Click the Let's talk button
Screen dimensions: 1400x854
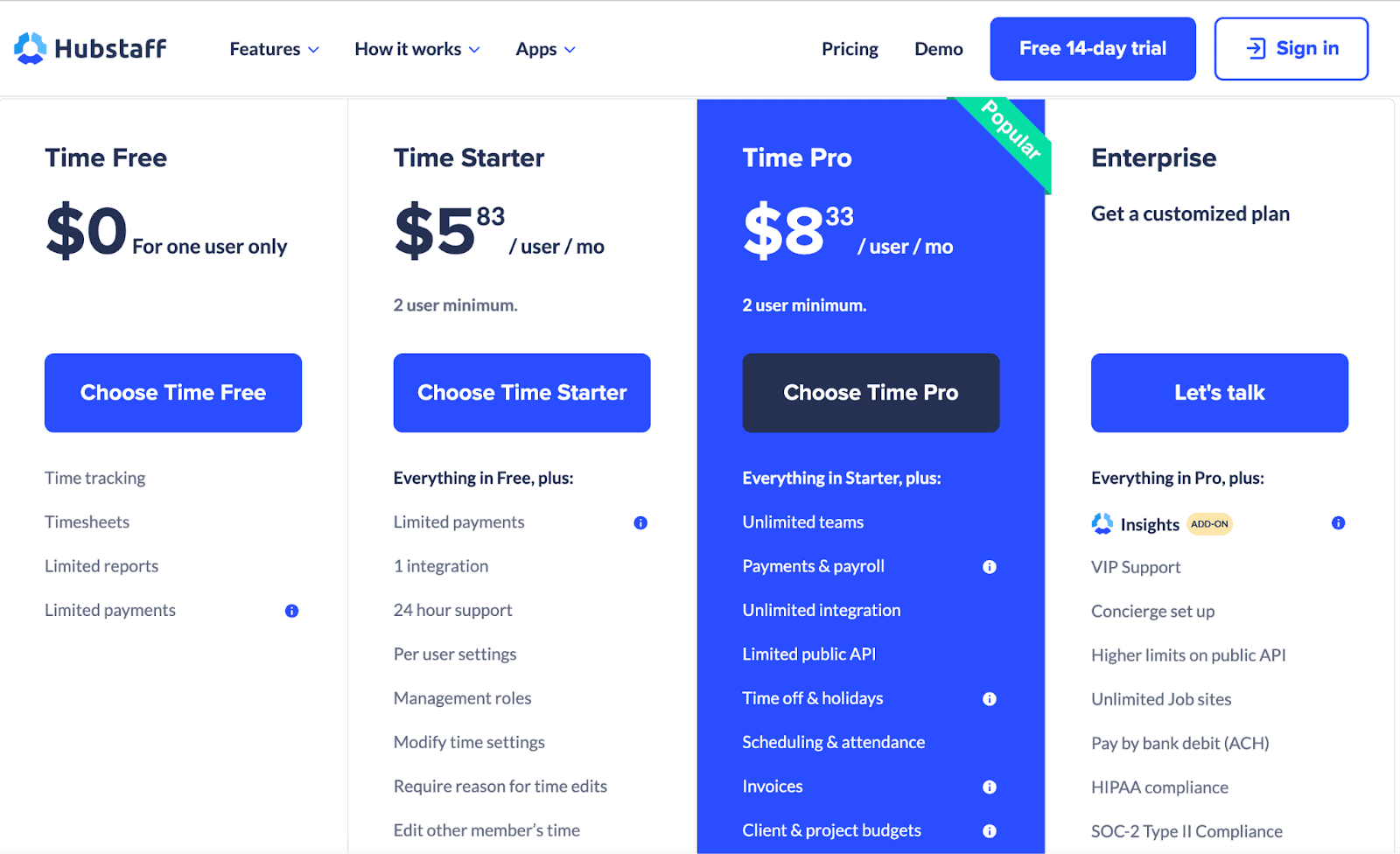click(x=1219, y=393)
